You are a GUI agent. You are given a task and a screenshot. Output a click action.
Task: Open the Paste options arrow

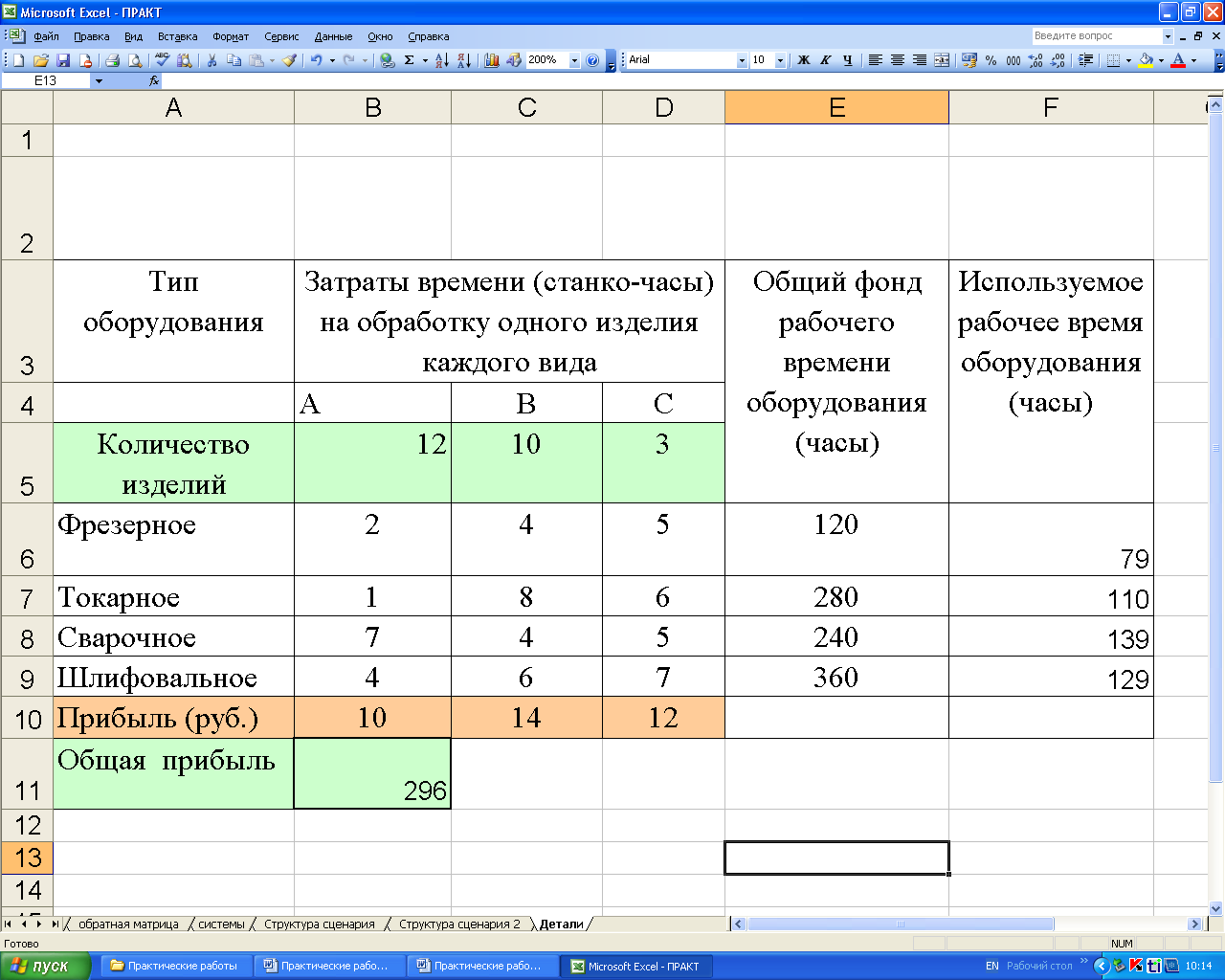(272, 60)
